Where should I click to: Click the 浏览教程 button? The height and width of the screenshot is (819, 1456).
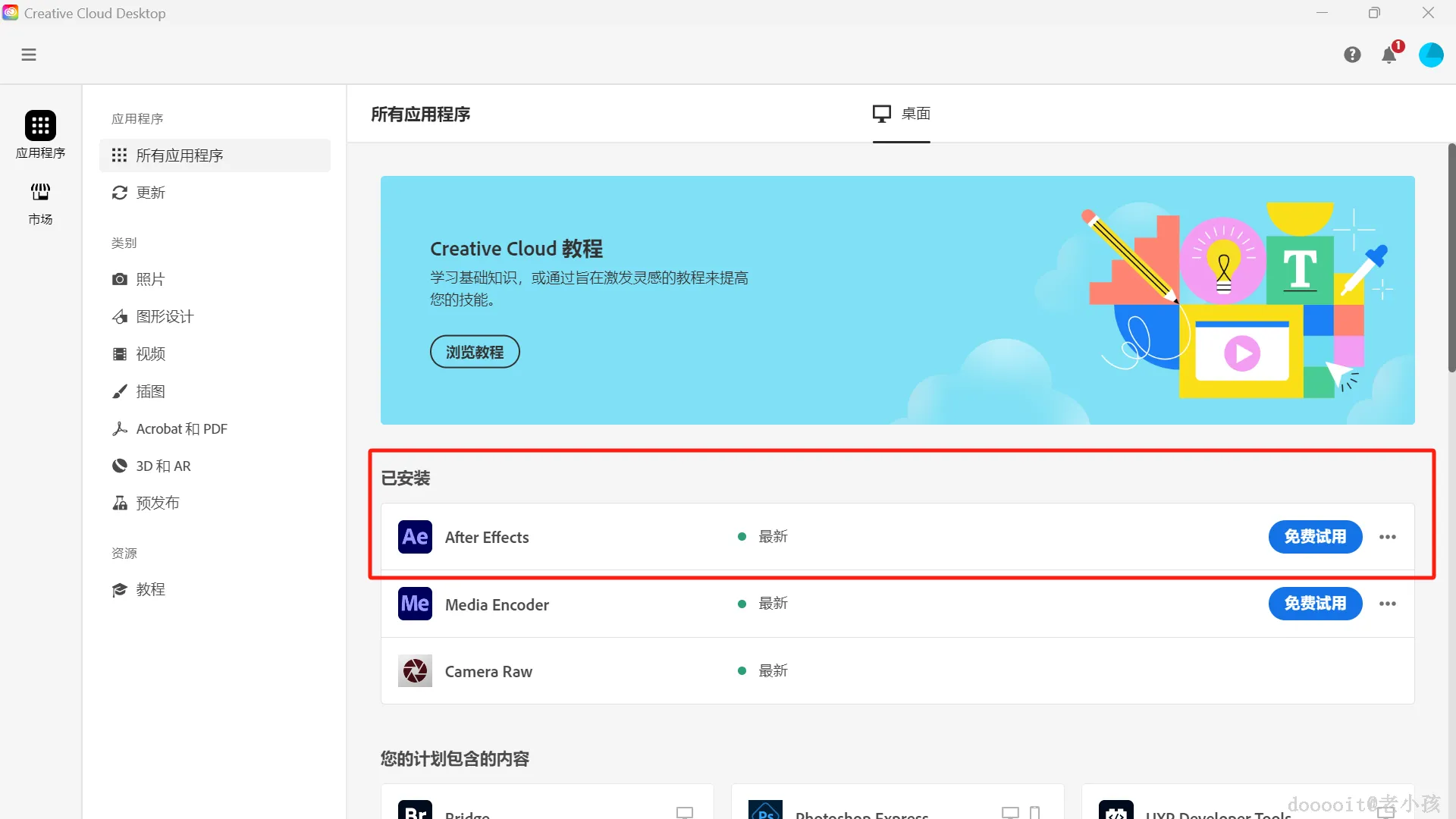click(474, 352)
